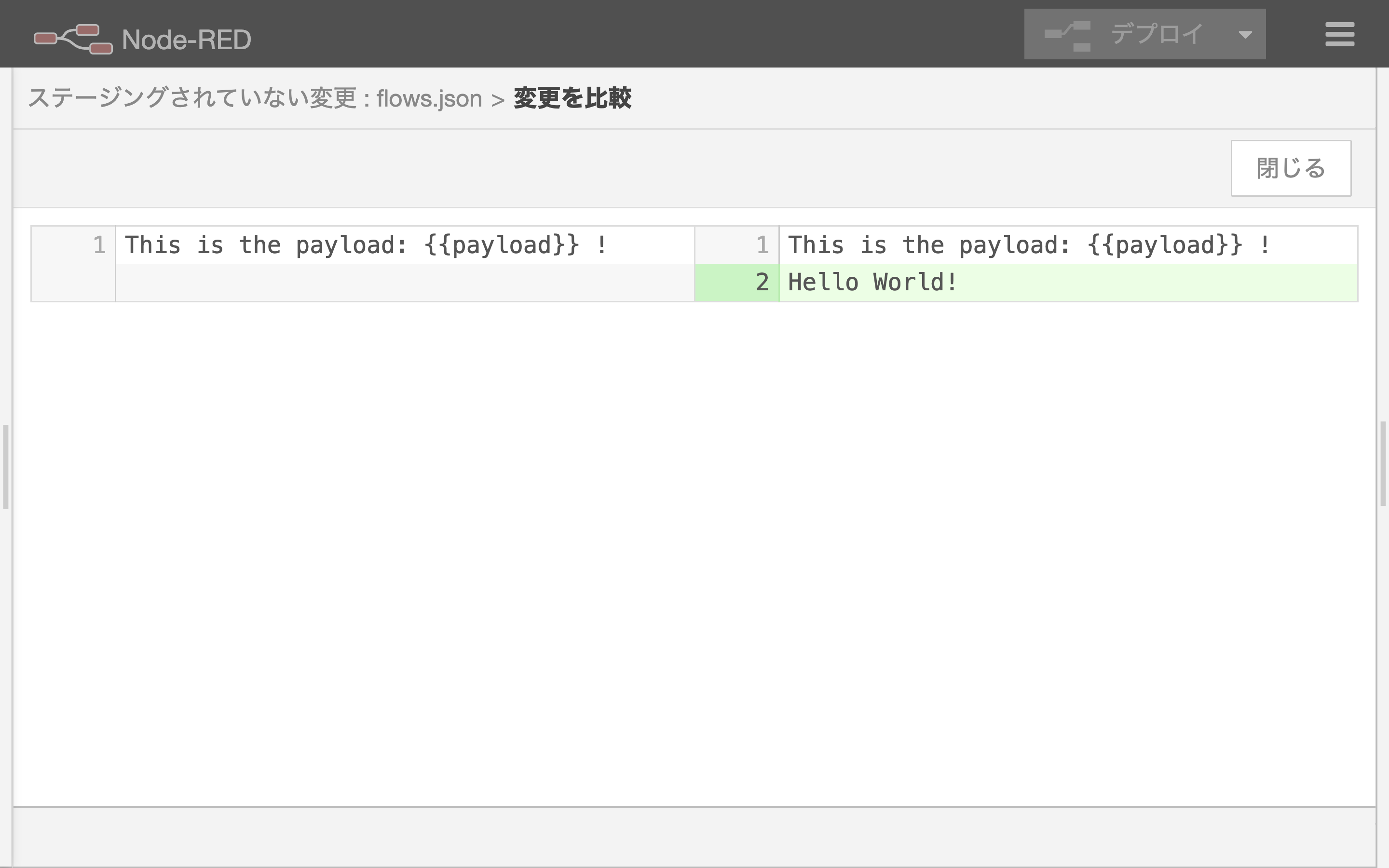Click right pane payload text line
The height and width of the screenshot is (868, 1389).
(1029, 245)
